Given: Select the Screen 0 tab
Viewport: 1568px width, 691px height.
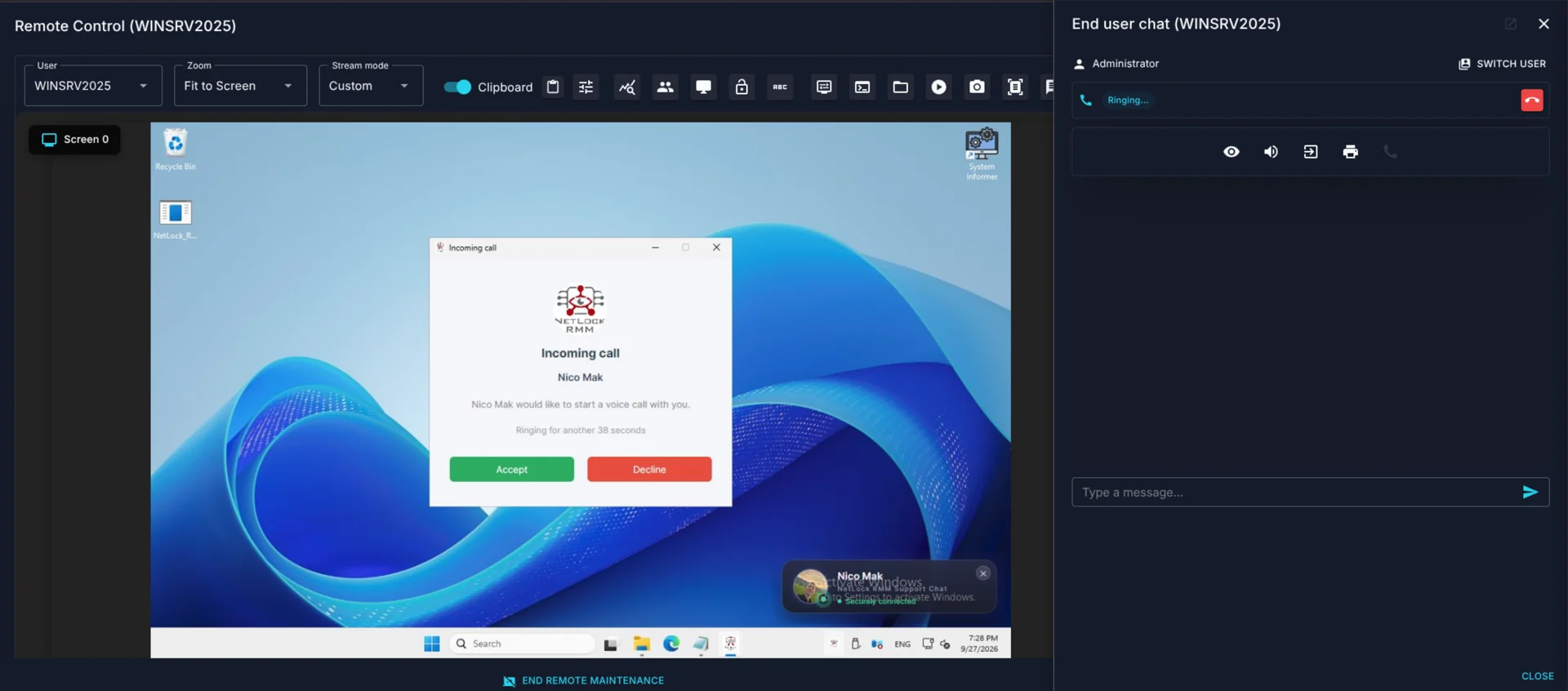Looking at the screenshot, I should pyautogui.click(x=75, y=140).
